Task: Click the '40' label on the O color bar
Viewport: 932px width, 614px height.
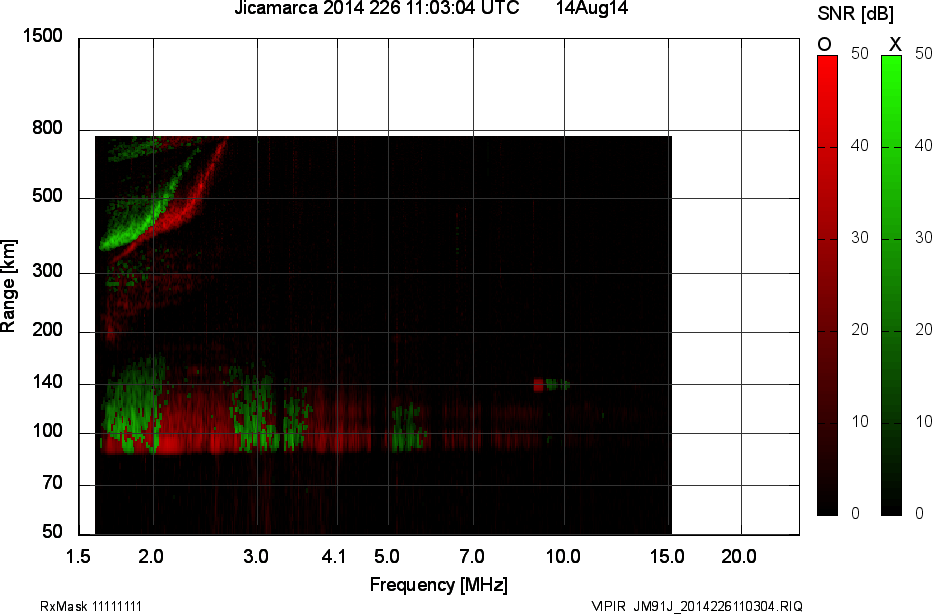Action: click(859, 146)
